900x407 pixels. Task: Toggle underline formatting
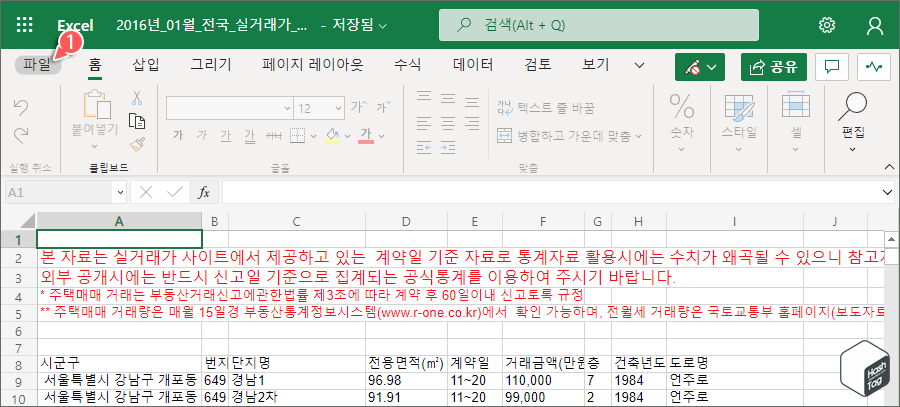coord(225,135)
